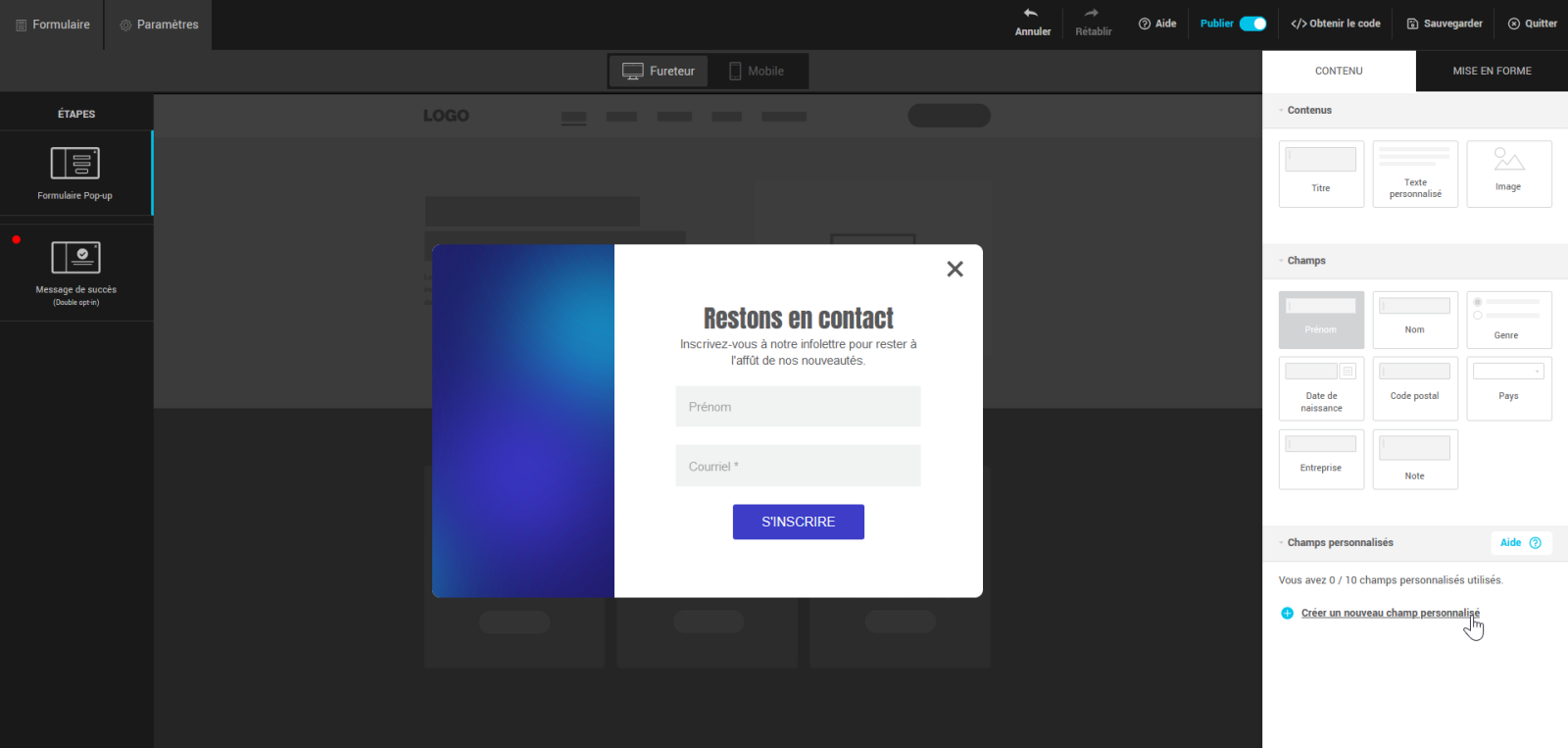Click the Rétablir redo arrow icon
Viewport: 1568px width, 748px height.
coord(1092,14)
